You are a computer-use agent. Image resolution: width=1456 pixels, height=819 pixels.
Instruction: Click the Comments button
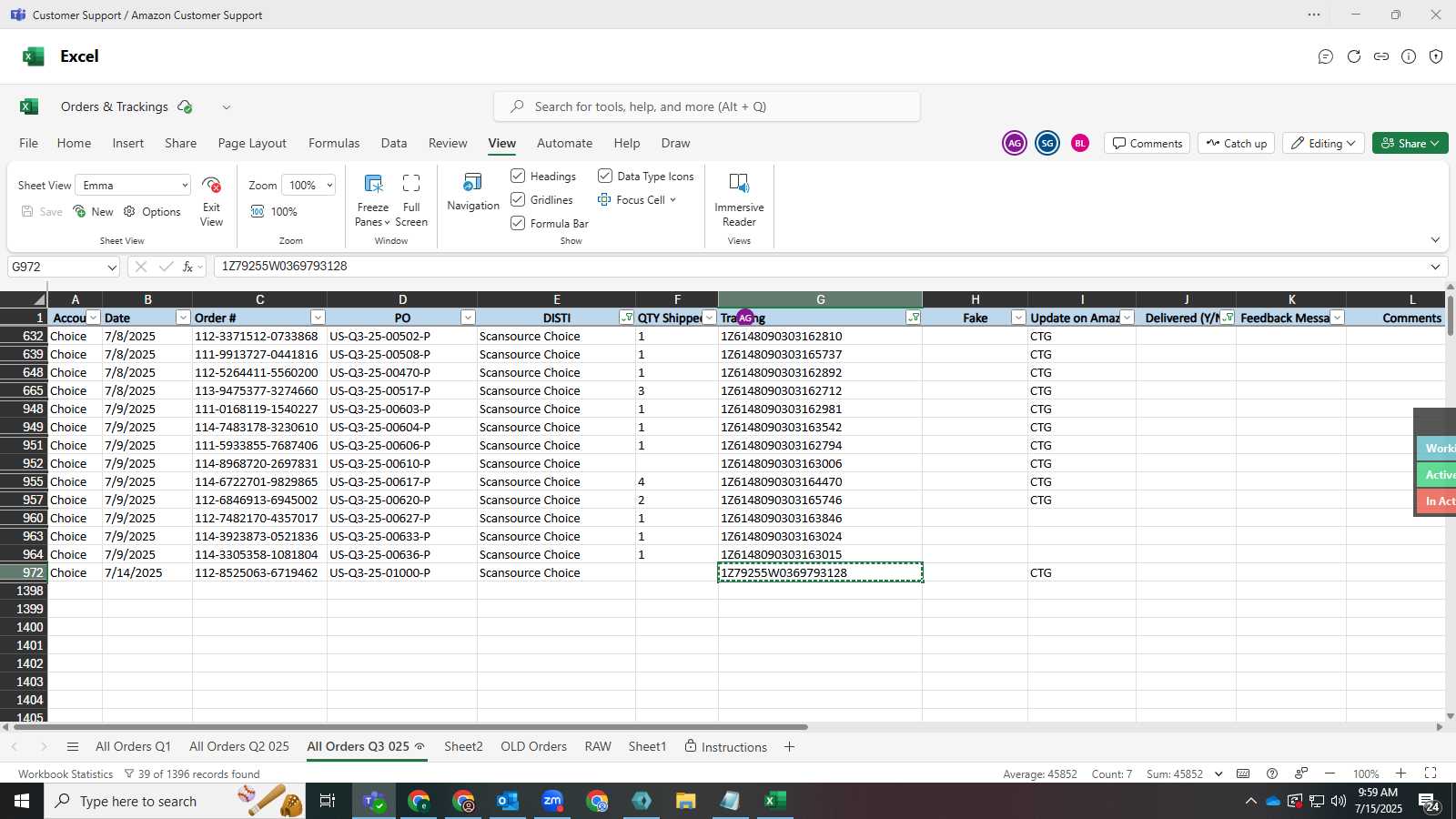click(1148, 143)
